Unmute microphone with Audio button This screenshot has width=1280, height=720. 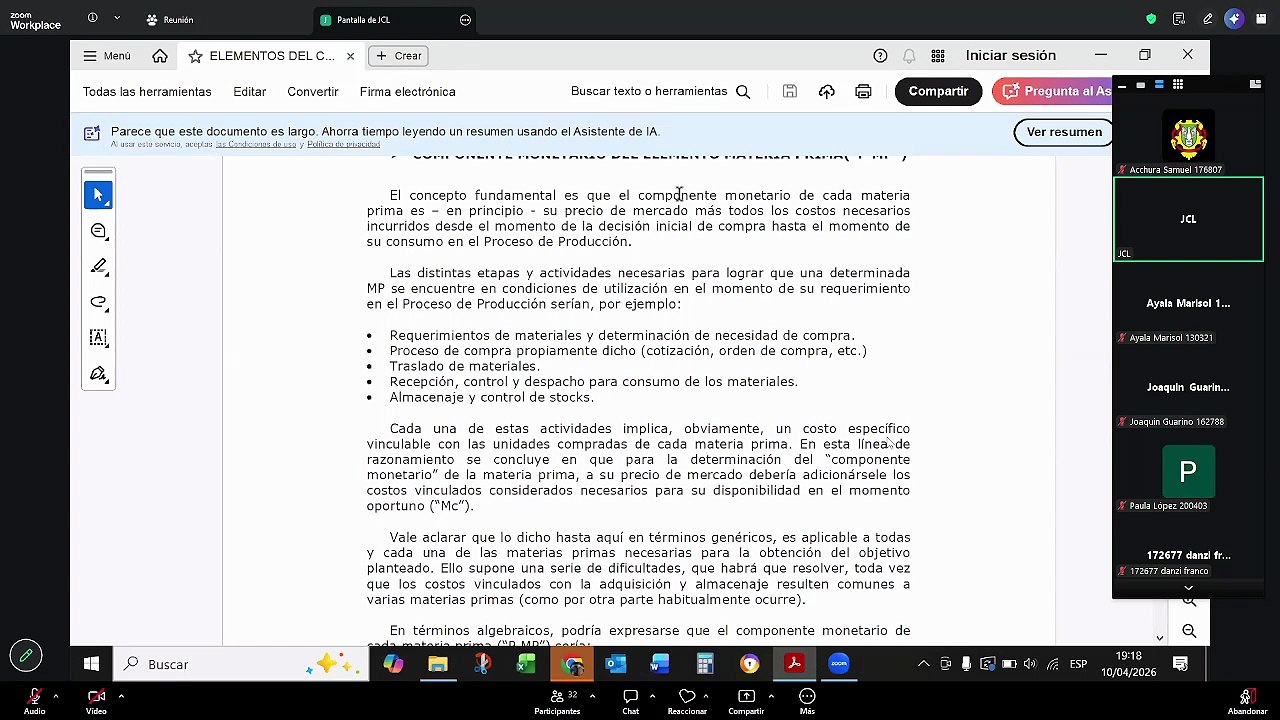coord(35,701)
